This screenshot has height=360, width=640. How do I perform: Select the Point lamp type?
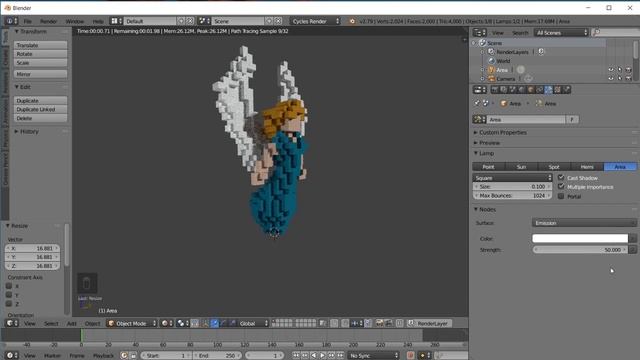click(x=489, y=167)
